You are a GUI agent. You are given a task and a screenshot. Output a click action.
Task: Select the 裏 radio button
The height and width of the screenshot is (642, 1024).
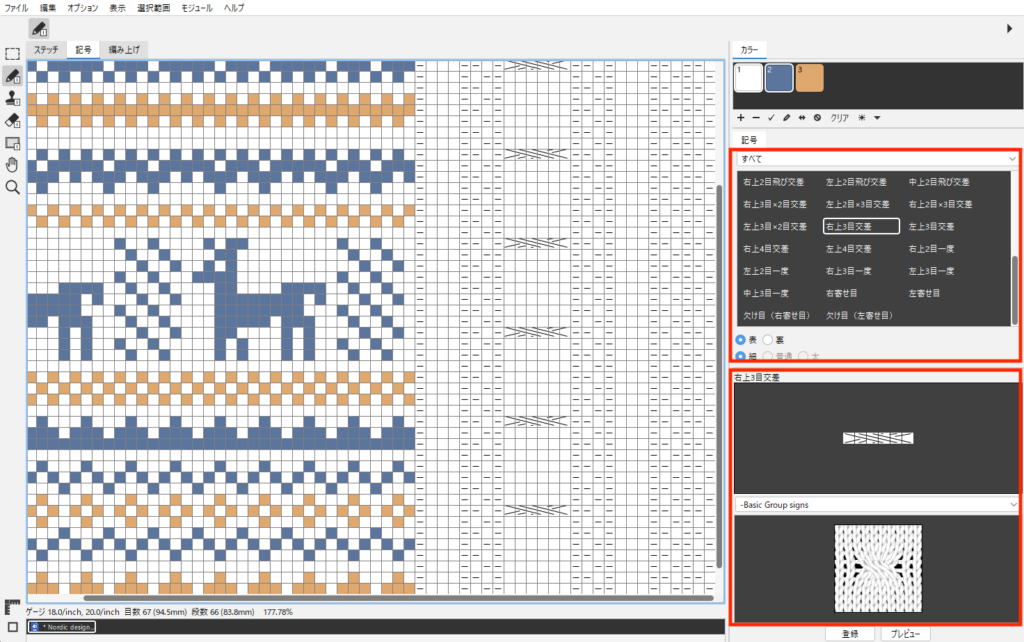768,340
